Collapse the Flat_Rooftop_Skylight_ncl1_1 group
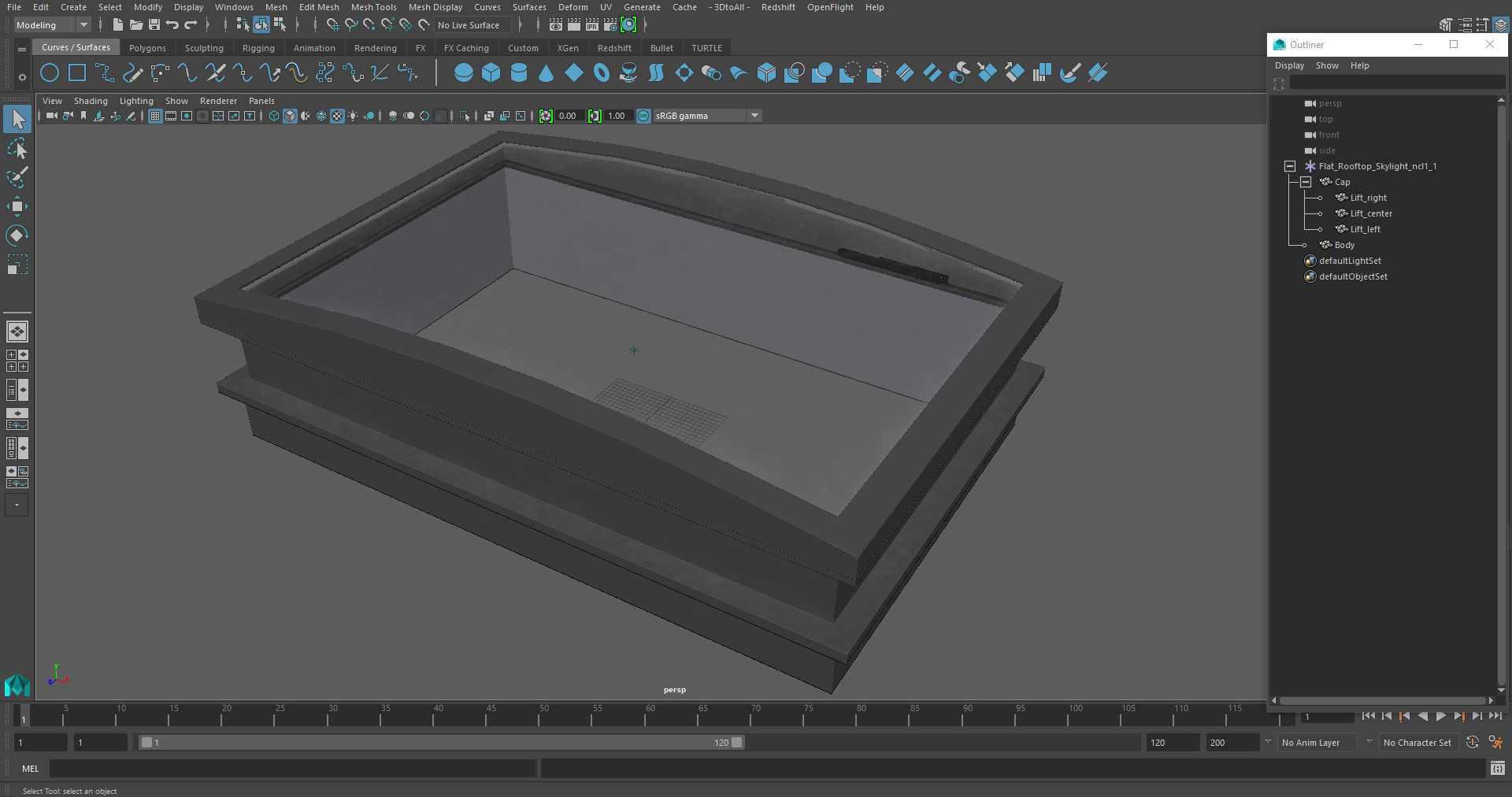 point(1290,166)
